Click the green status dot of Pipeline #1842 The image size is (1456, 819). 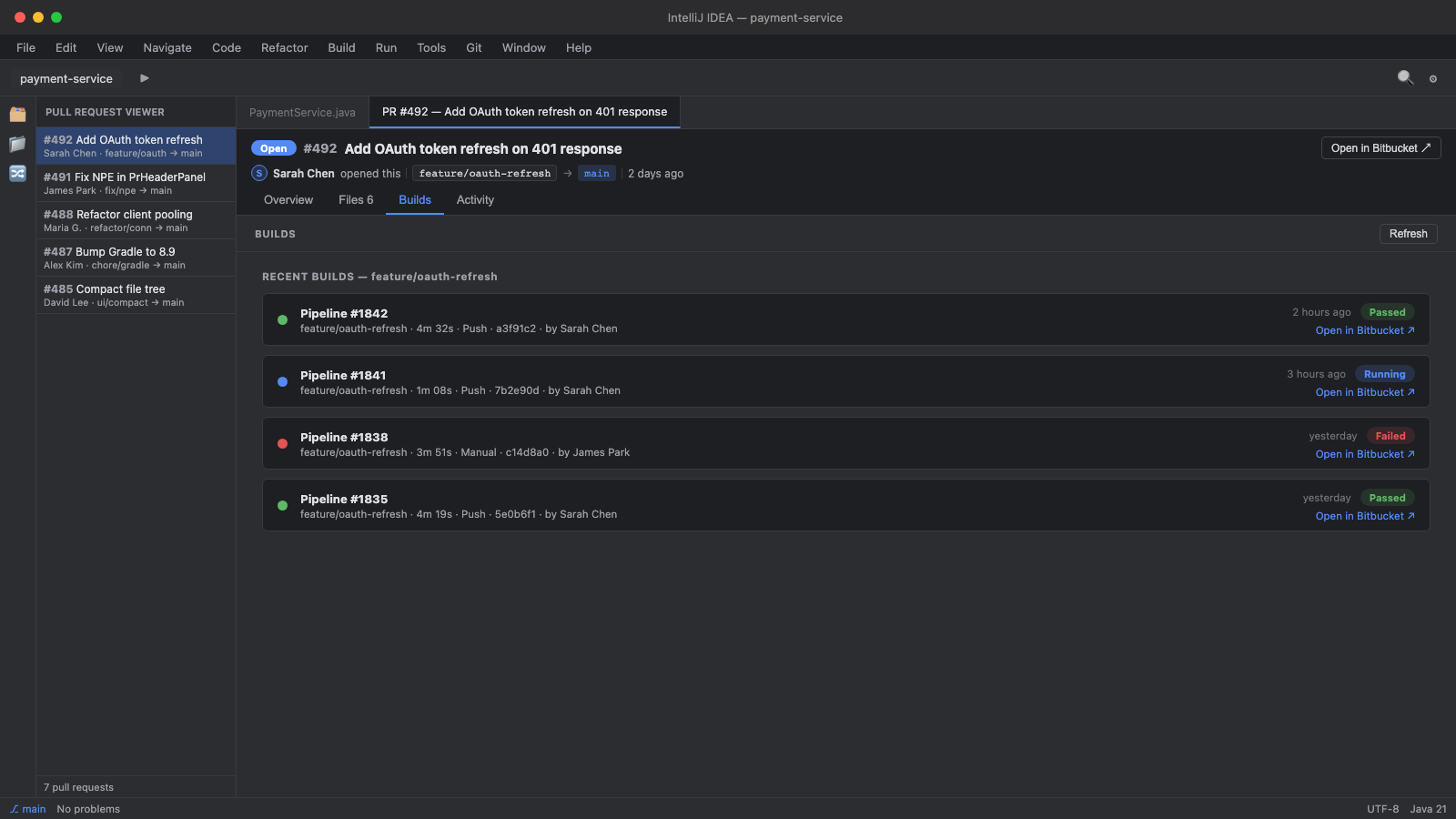tap(282, 320)
